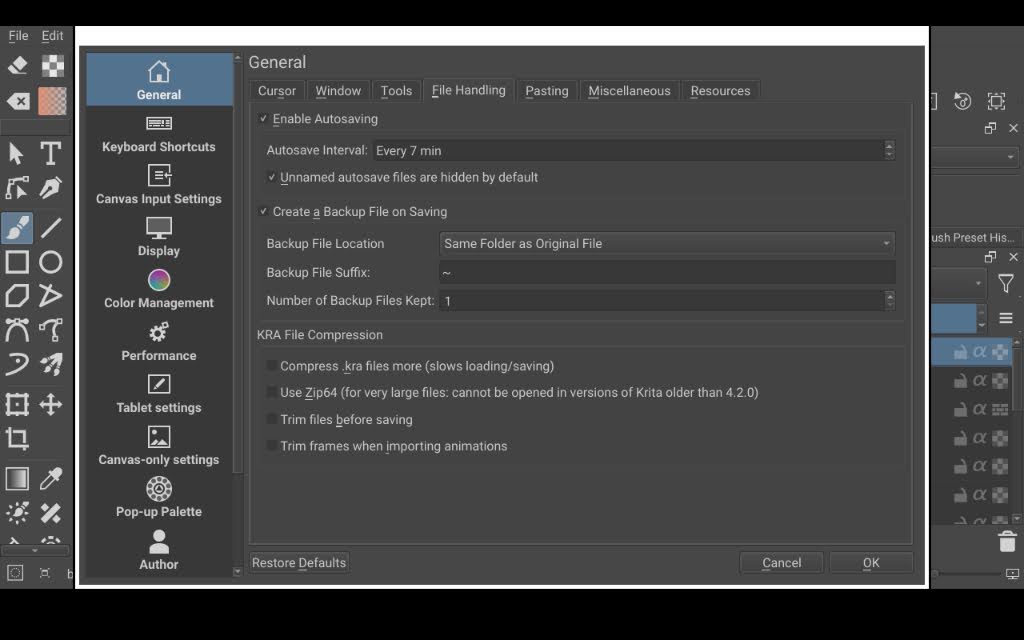Open Color Management settings page
The image size is (1024, 640).
click(x=159, y=290)
